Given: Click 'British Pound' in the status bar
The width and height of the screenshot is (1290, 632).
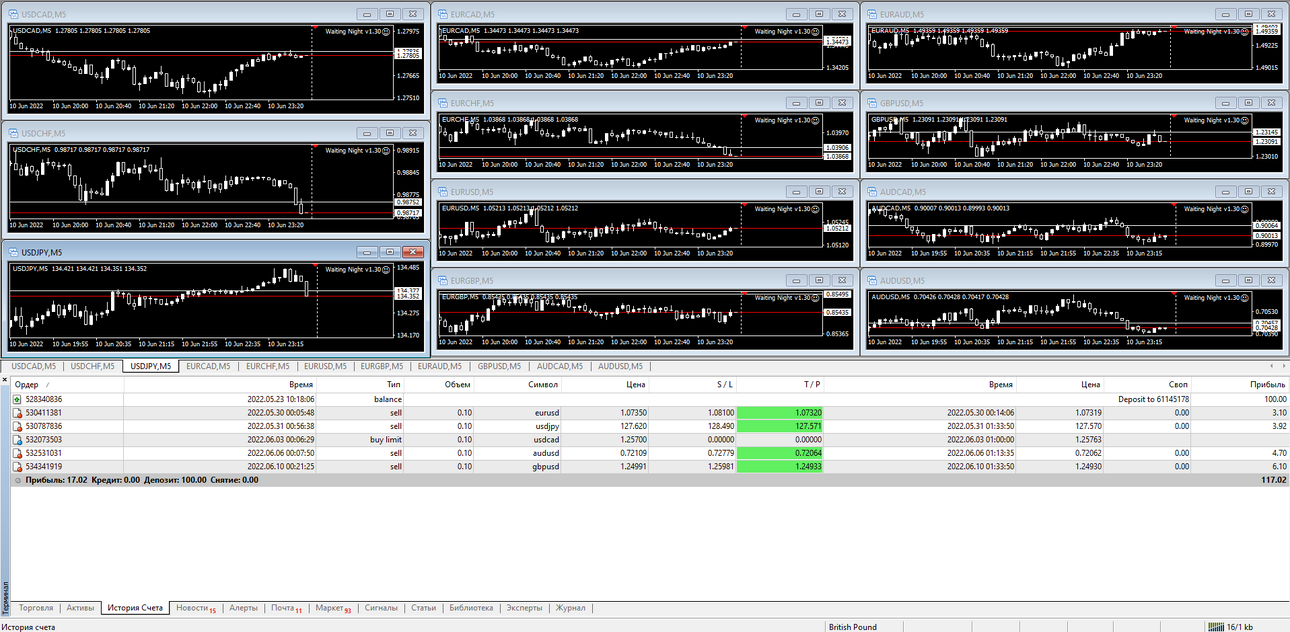Looking at the screenshot, I should tap(853, 627).
